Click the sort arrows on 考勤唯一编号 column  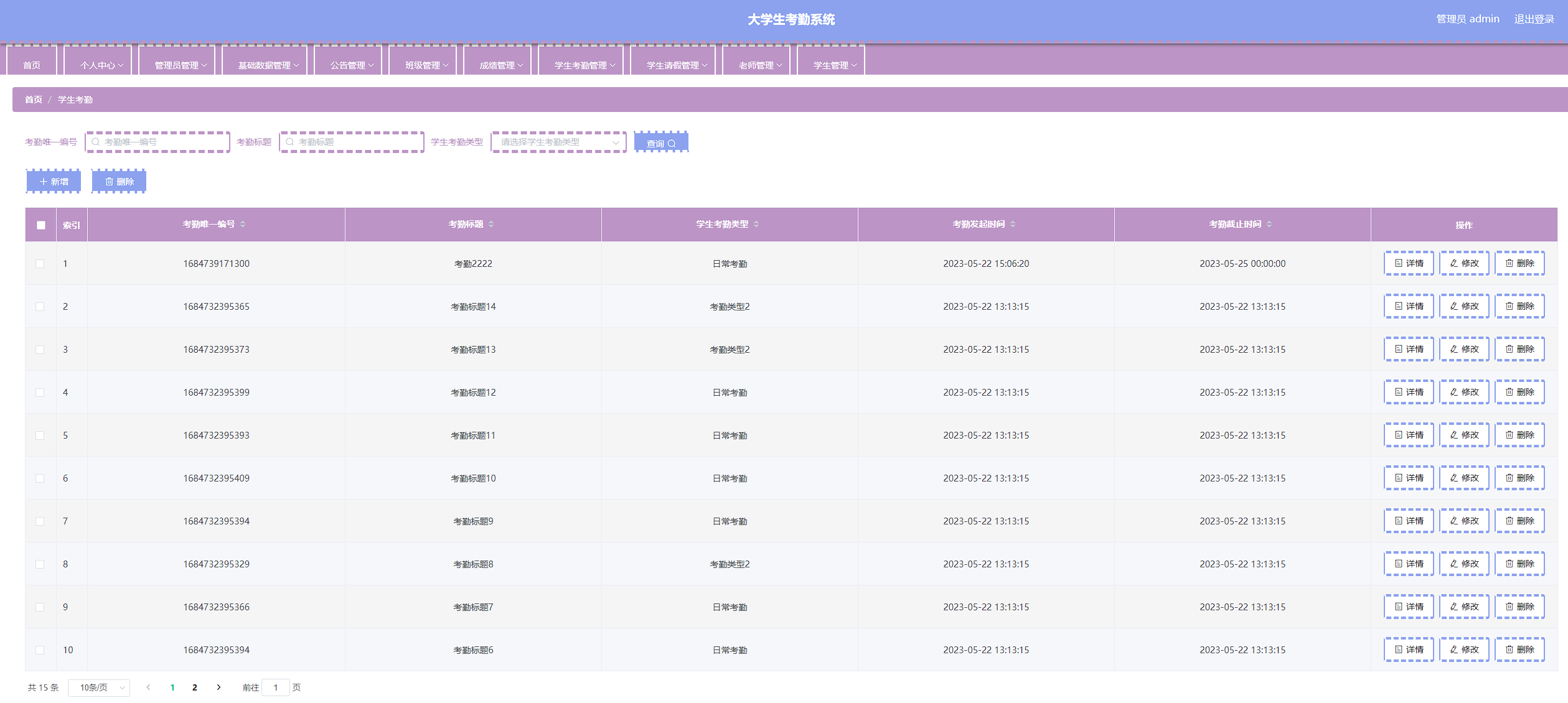[243, 224]
